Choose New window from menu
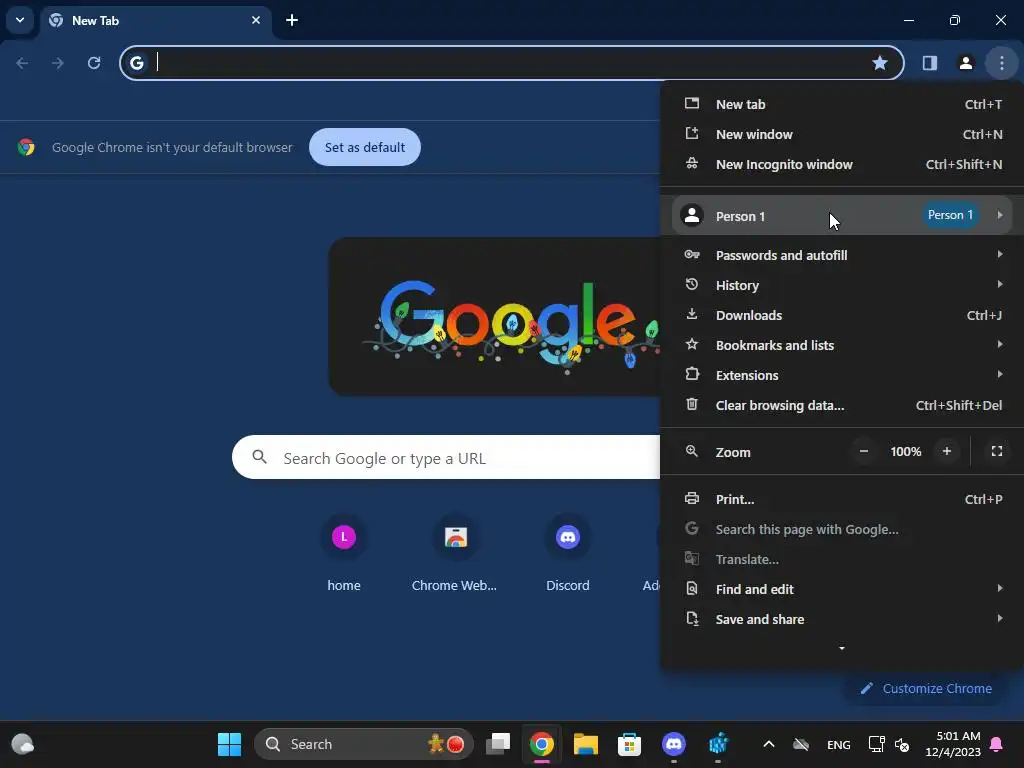 pos(842,135)
